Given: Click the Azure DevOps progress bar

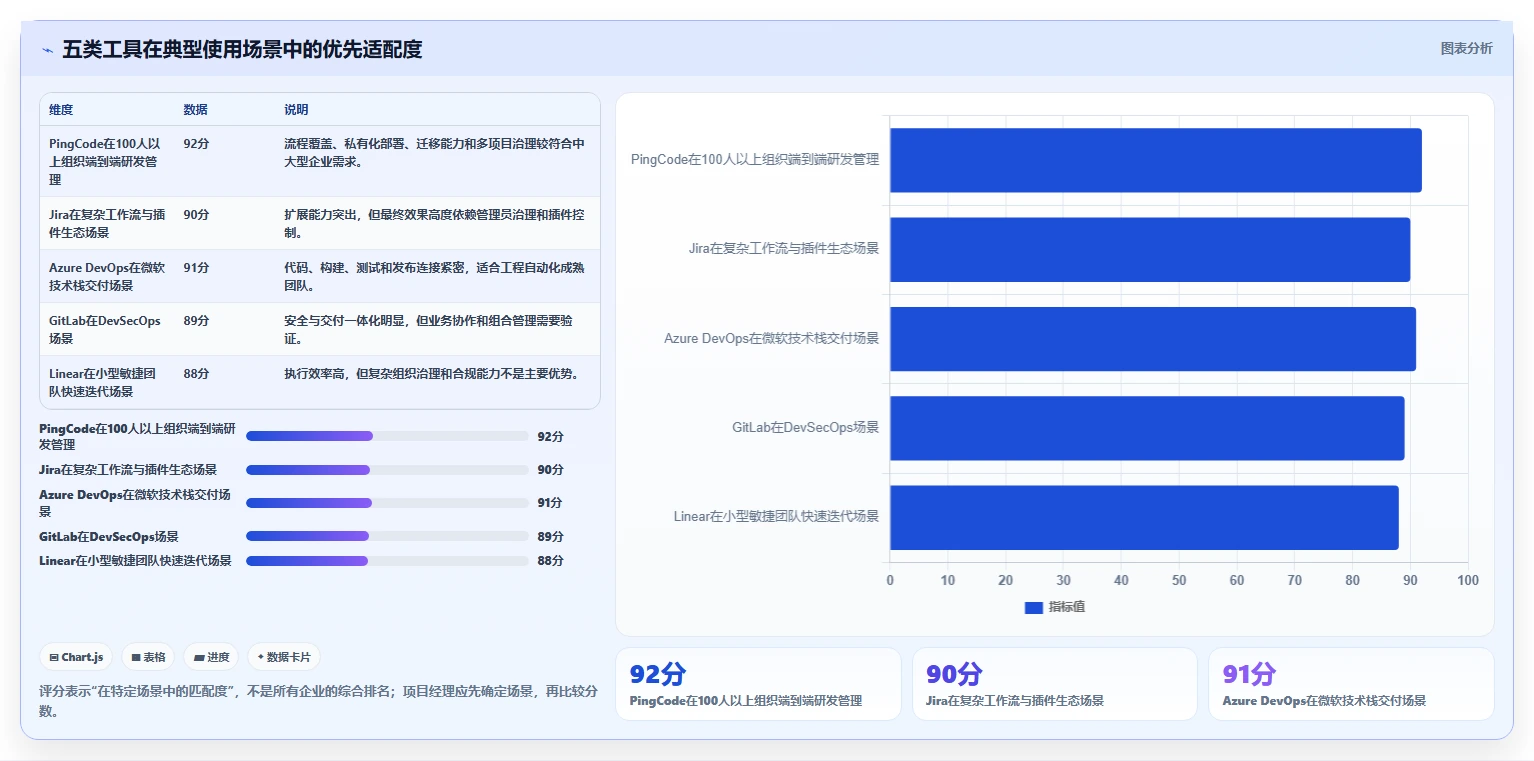Looking at the screenshot, I should [387, 503].
